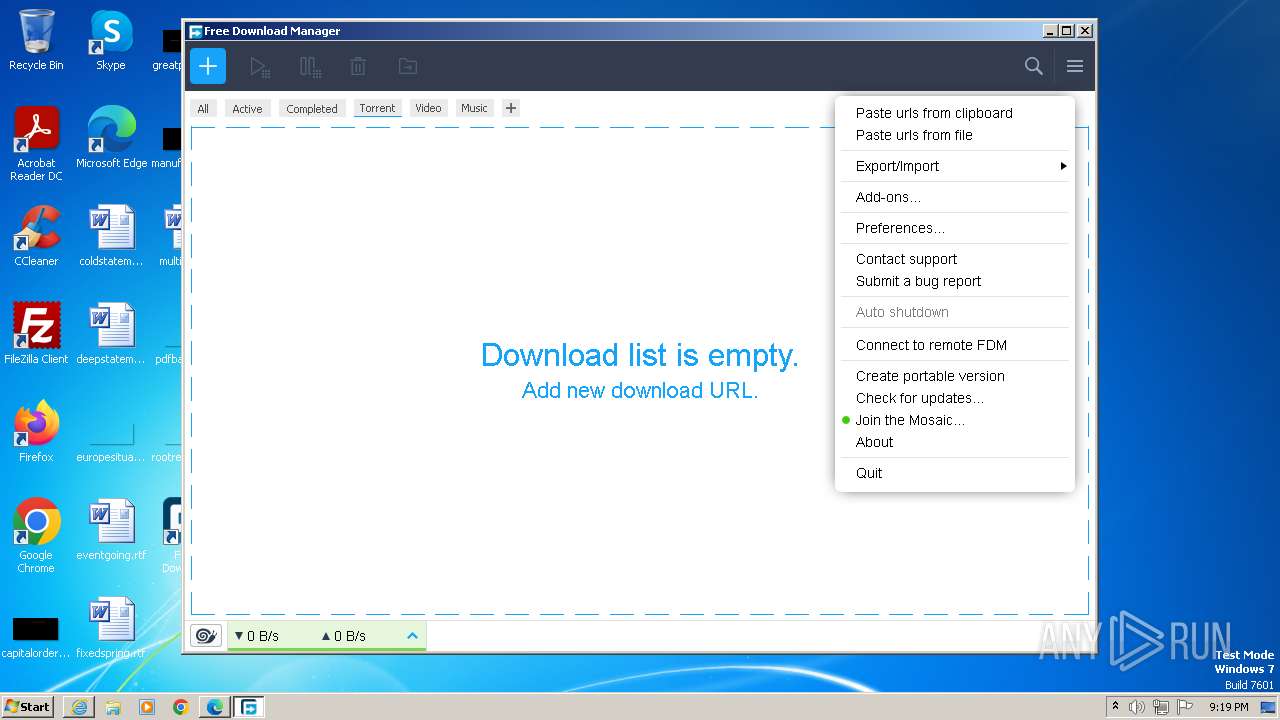Click the Pause downloads toolbar icon
The width and height of the screenshot is (1280, 720).
[x=310, y=67]
